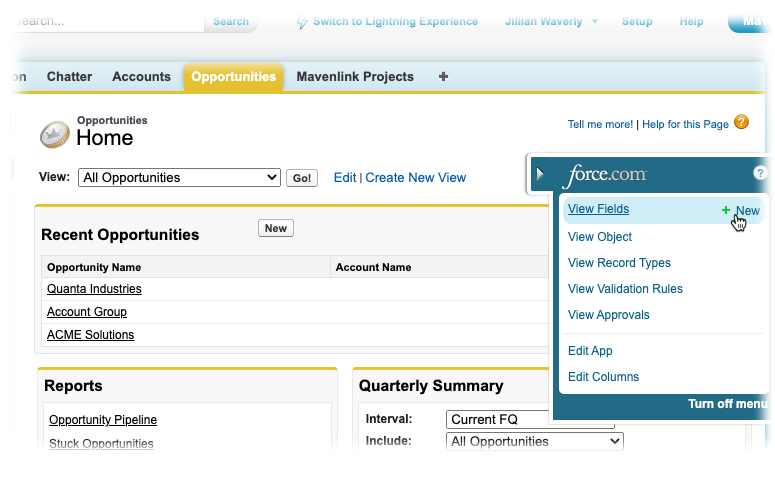Choose View Approvals entry
Image resolution: width=775 pixels, height=478 pixels.
[x=608, y=315]
